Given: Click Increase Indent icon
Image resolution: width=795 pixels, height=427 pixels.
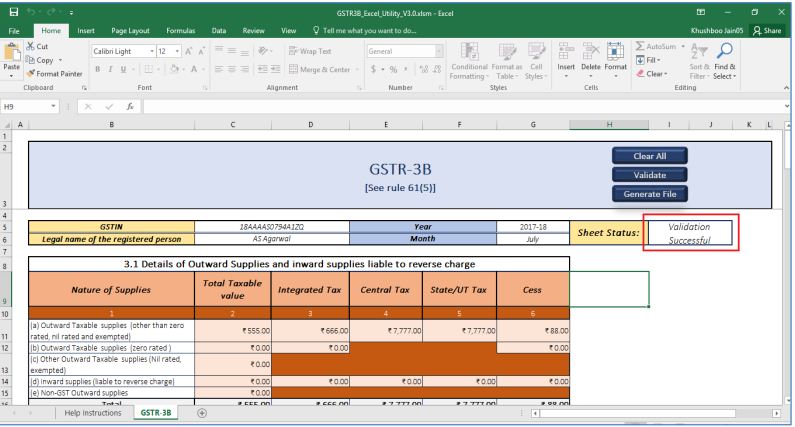Looking at the screenshot, I should click(x=275, y=69).
